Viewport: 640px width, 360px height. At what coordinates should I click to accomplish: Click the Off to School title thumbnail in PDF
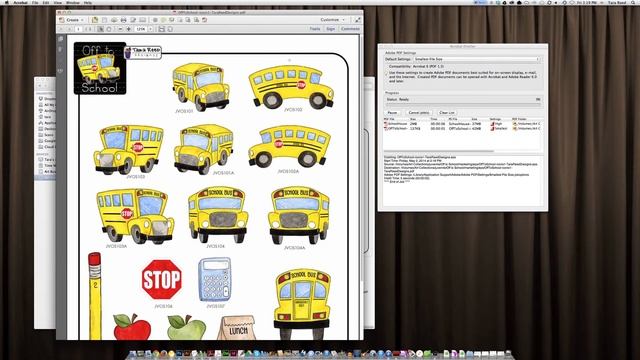click(x=100, y=68)
